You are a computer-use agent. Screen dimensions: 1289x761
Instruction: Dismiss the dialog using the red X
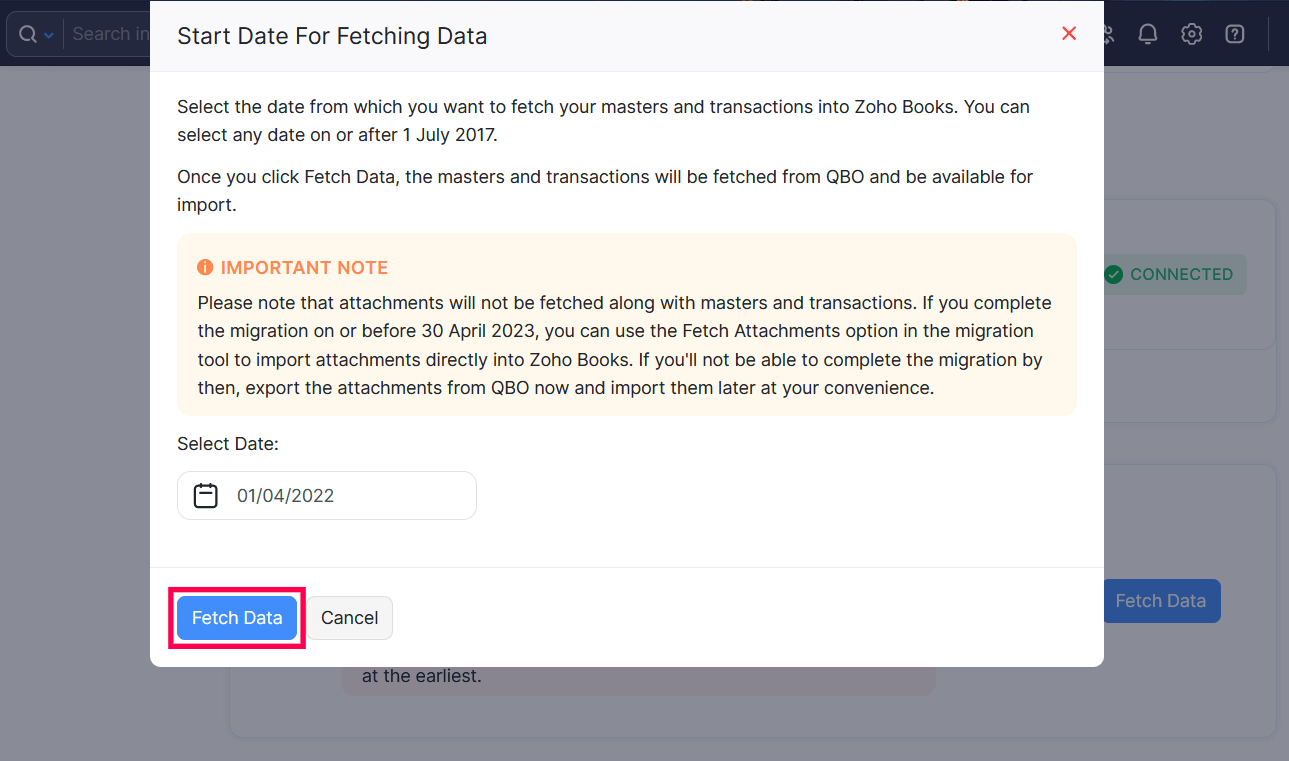1068,33
